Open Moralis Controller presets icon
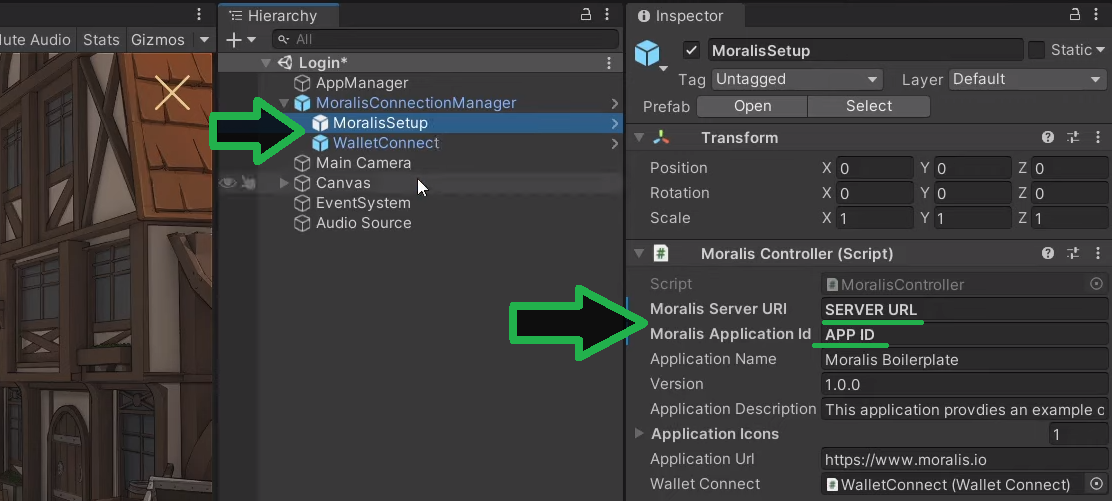1112x501 pixels. [1072, 253]
